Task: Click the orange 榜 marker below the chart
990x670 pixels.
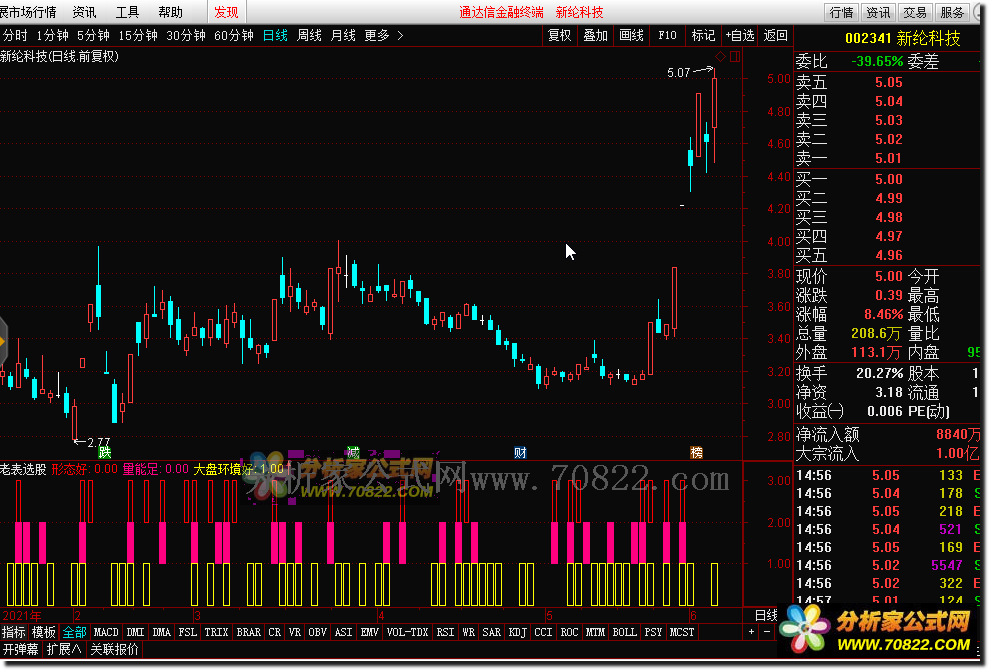Action: [x=696, y=452]
